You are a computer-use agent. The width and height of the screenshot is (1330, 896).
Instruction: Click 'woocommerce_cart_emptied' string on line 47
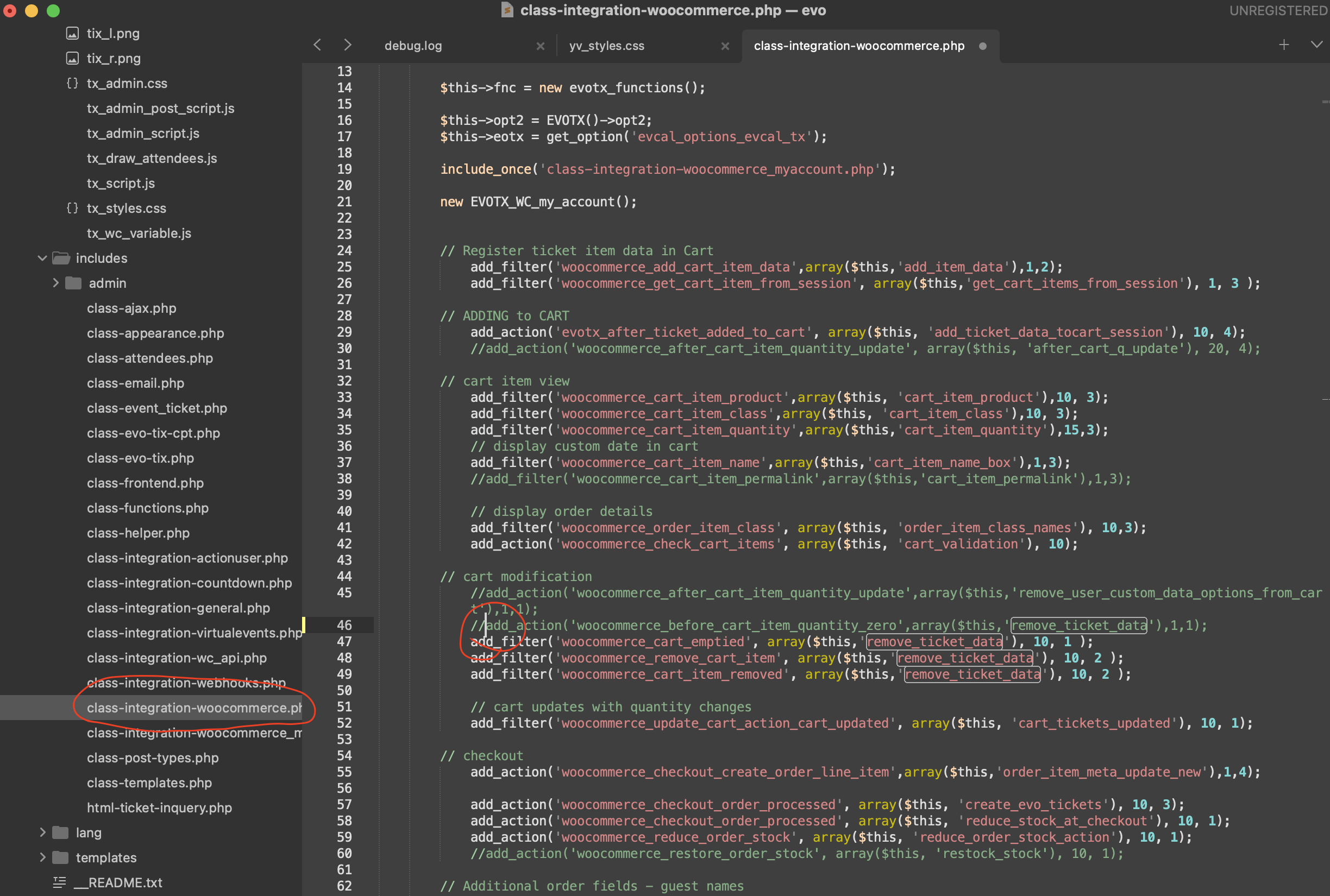pos(653,642)
